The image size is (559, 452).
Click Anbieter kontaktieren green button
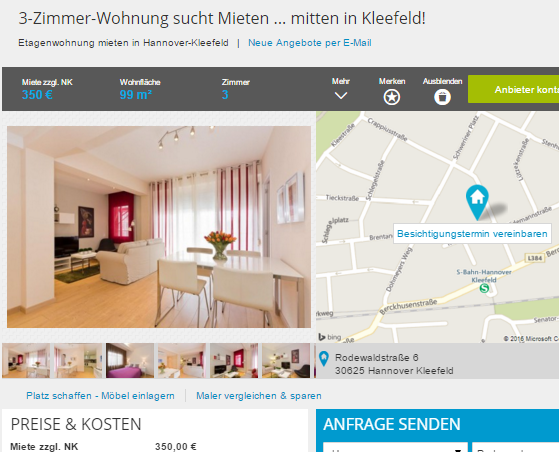click(513, 89)
